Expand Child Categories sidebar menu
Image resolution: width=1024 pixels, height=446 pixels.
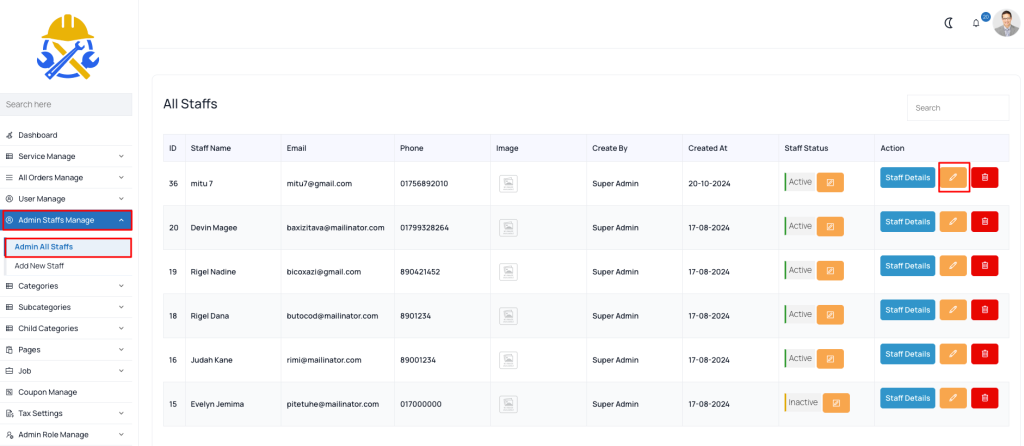(66, 328)
